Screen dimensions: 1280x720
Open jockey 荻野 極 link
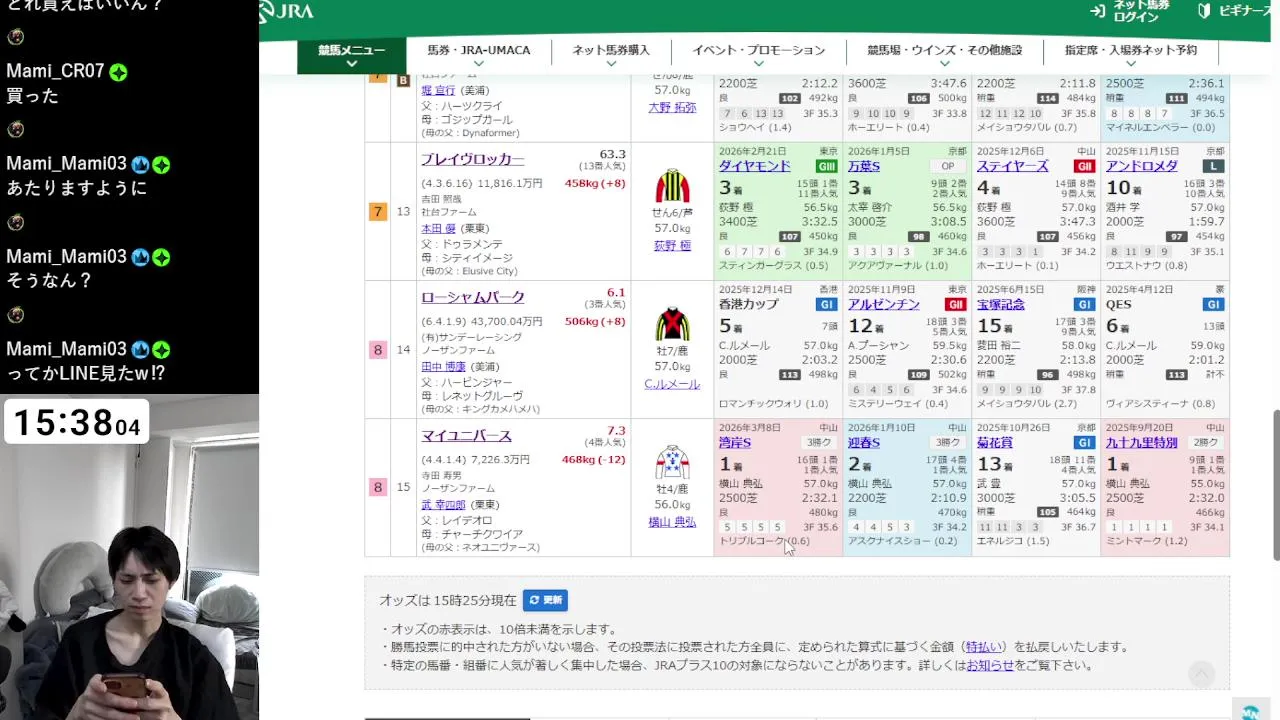[x=672, y=246]
